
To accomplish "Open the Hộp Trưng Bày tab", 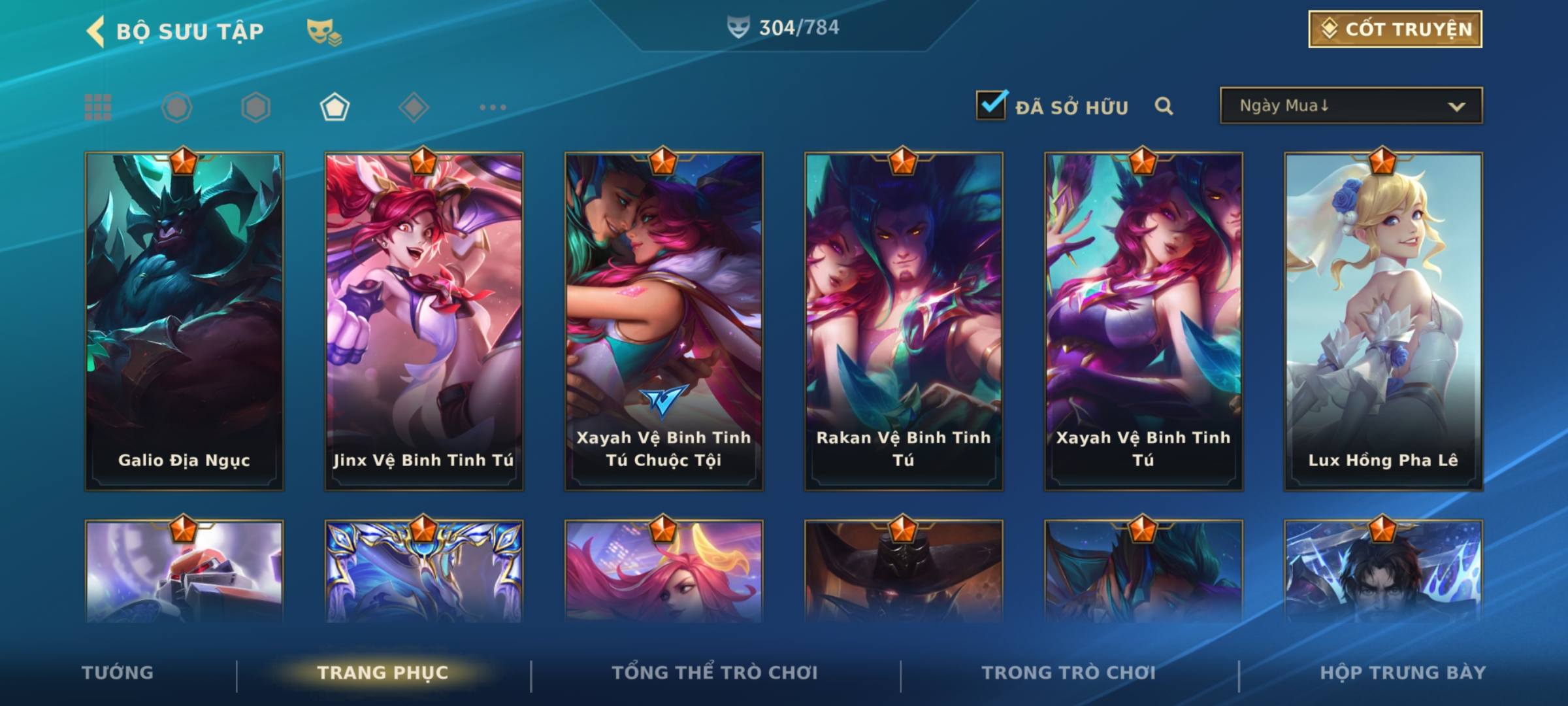I will tap(1403, 673).
